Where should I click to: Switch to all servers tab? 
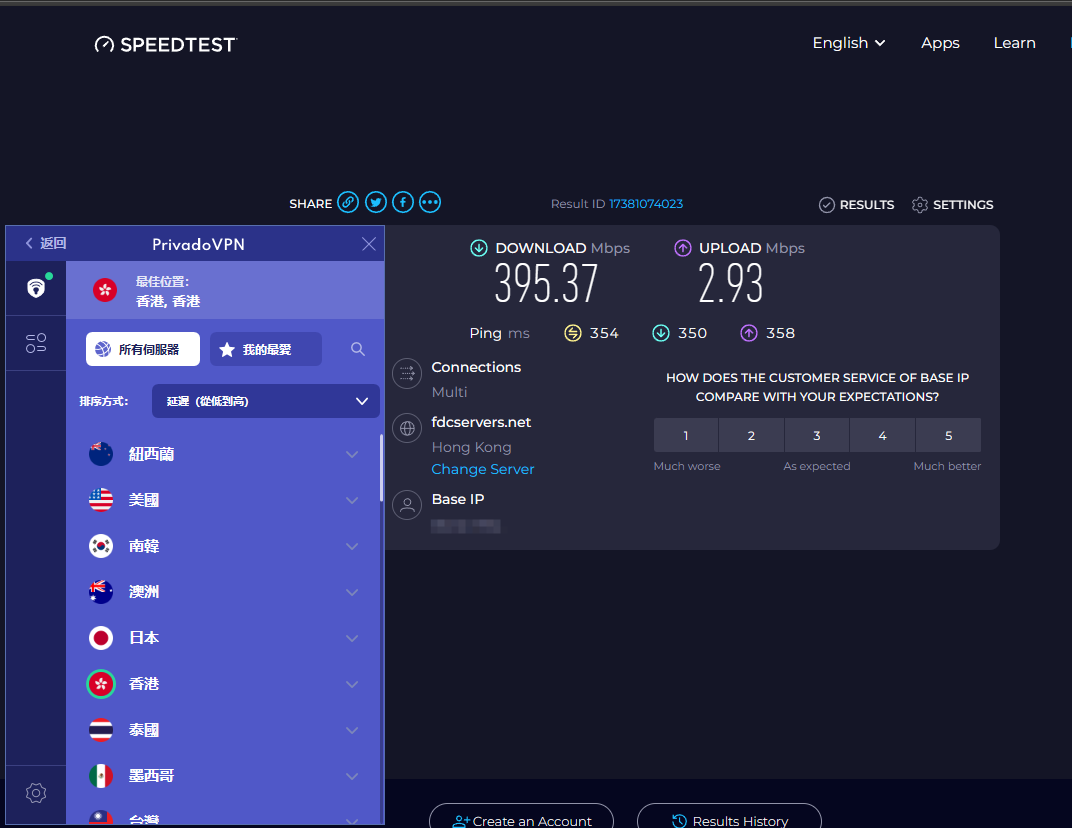tap(143, 349)
